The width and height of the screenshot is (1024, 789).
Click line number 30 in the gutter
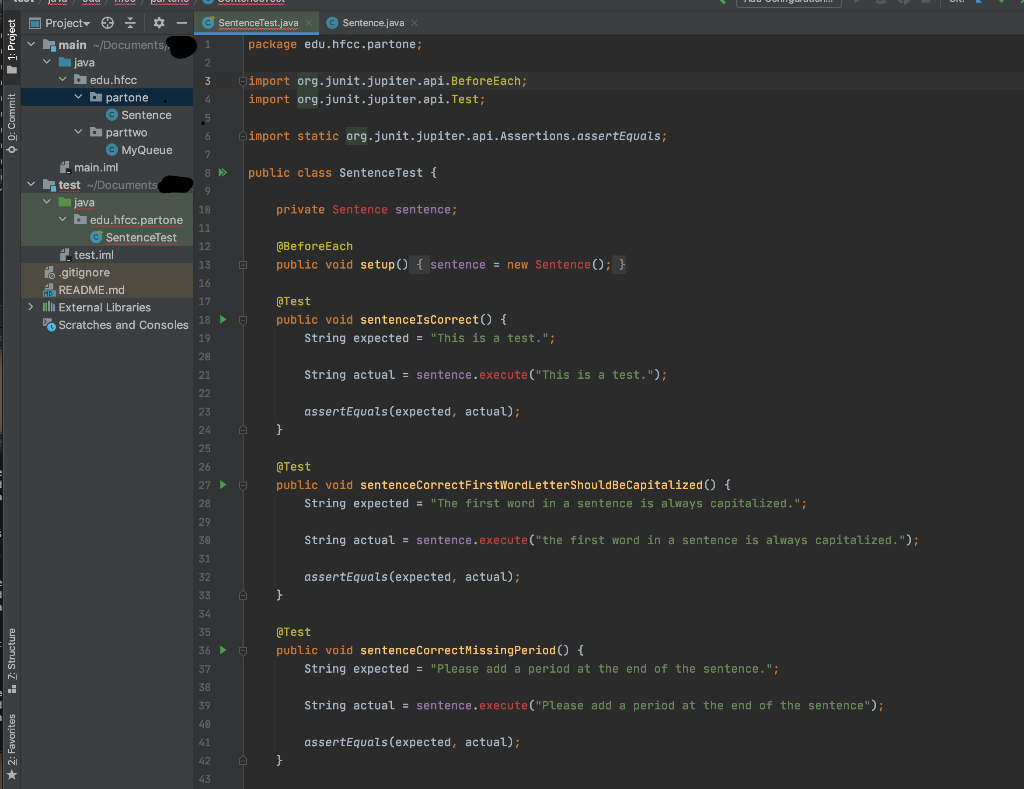click(x=204, y=540)
